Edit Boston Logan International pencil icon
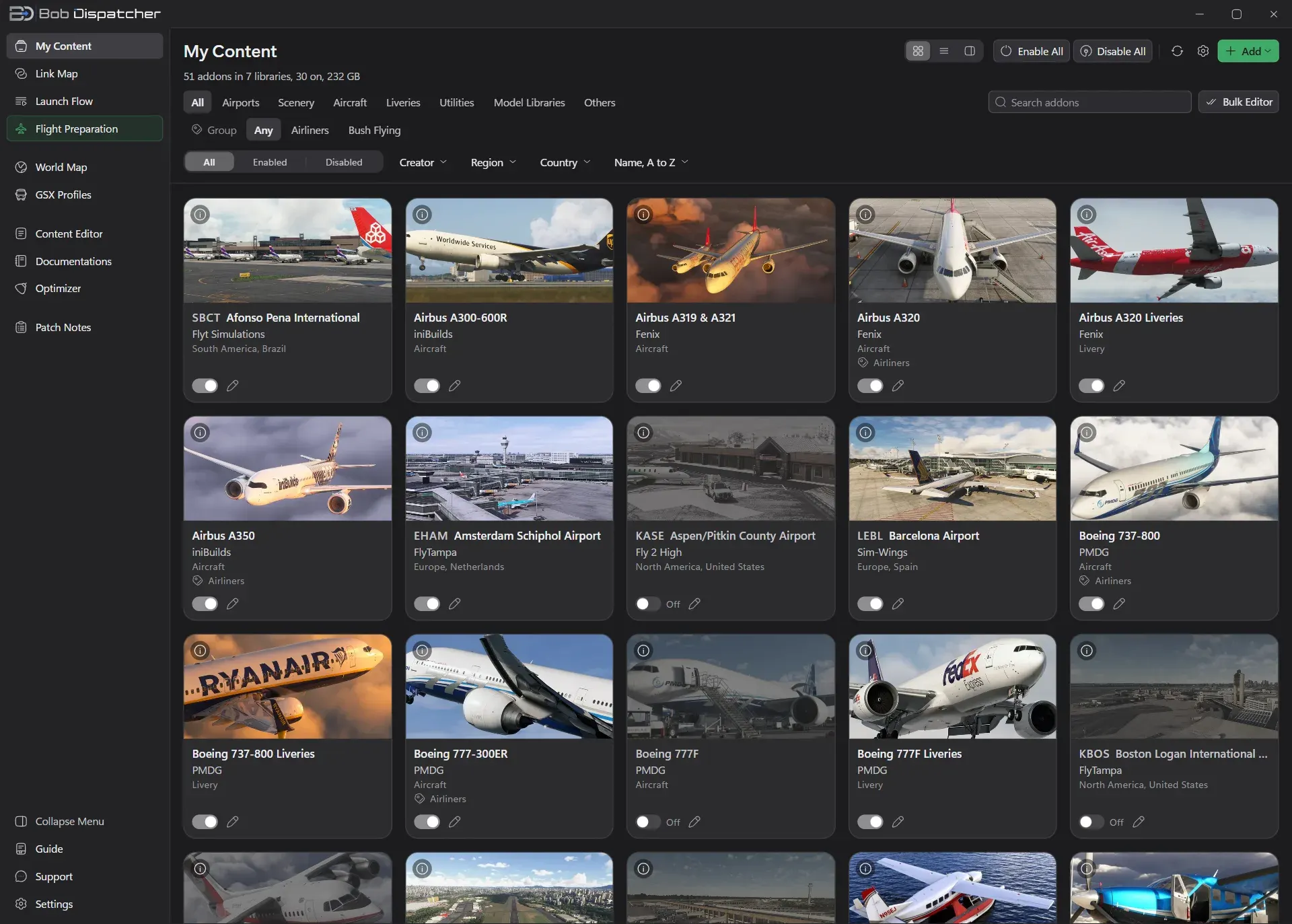 [1139, 822]
